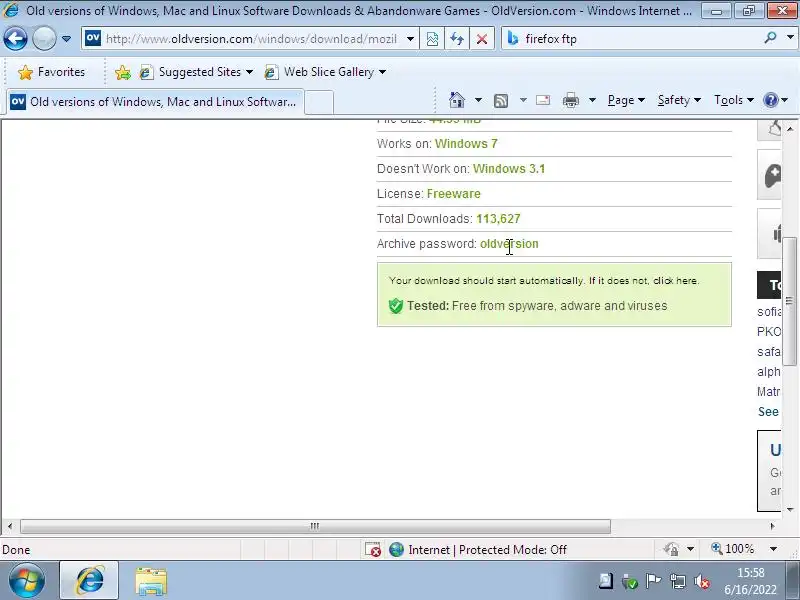800x600 pixels.
Task: Click the Add to Favorites Bar icon
Action: coord(122,72)
